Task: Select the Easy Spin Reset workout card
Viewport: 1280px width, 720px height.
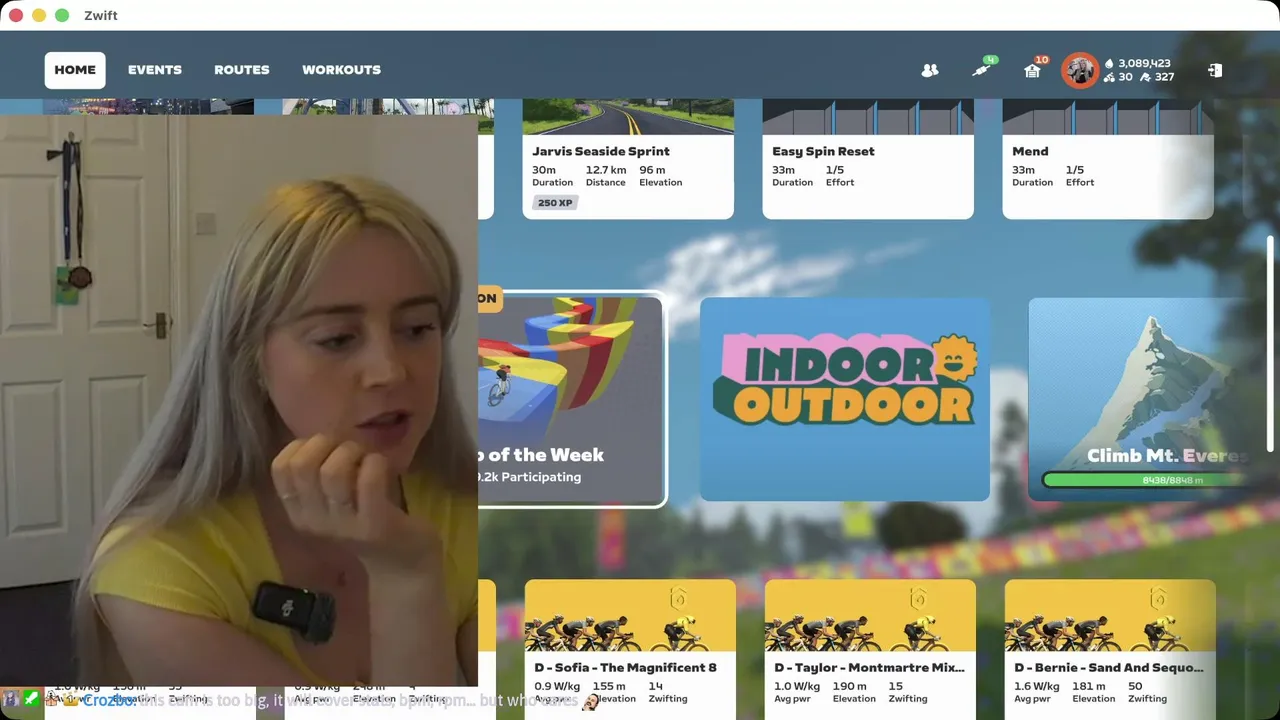Action: pos(868,159)
